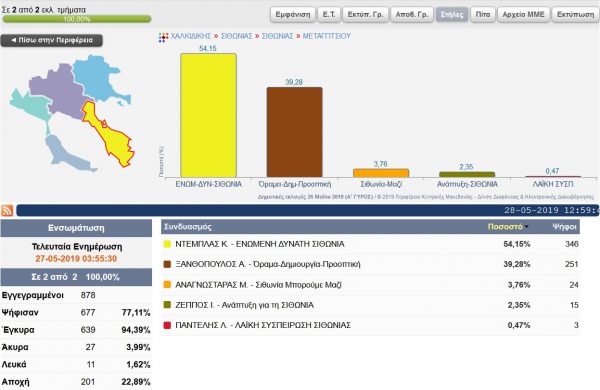Click the brown Όραμα-Δημ-Προοπτική bar
This screenshot has height=390, width=600.
[x=294, y=132]
